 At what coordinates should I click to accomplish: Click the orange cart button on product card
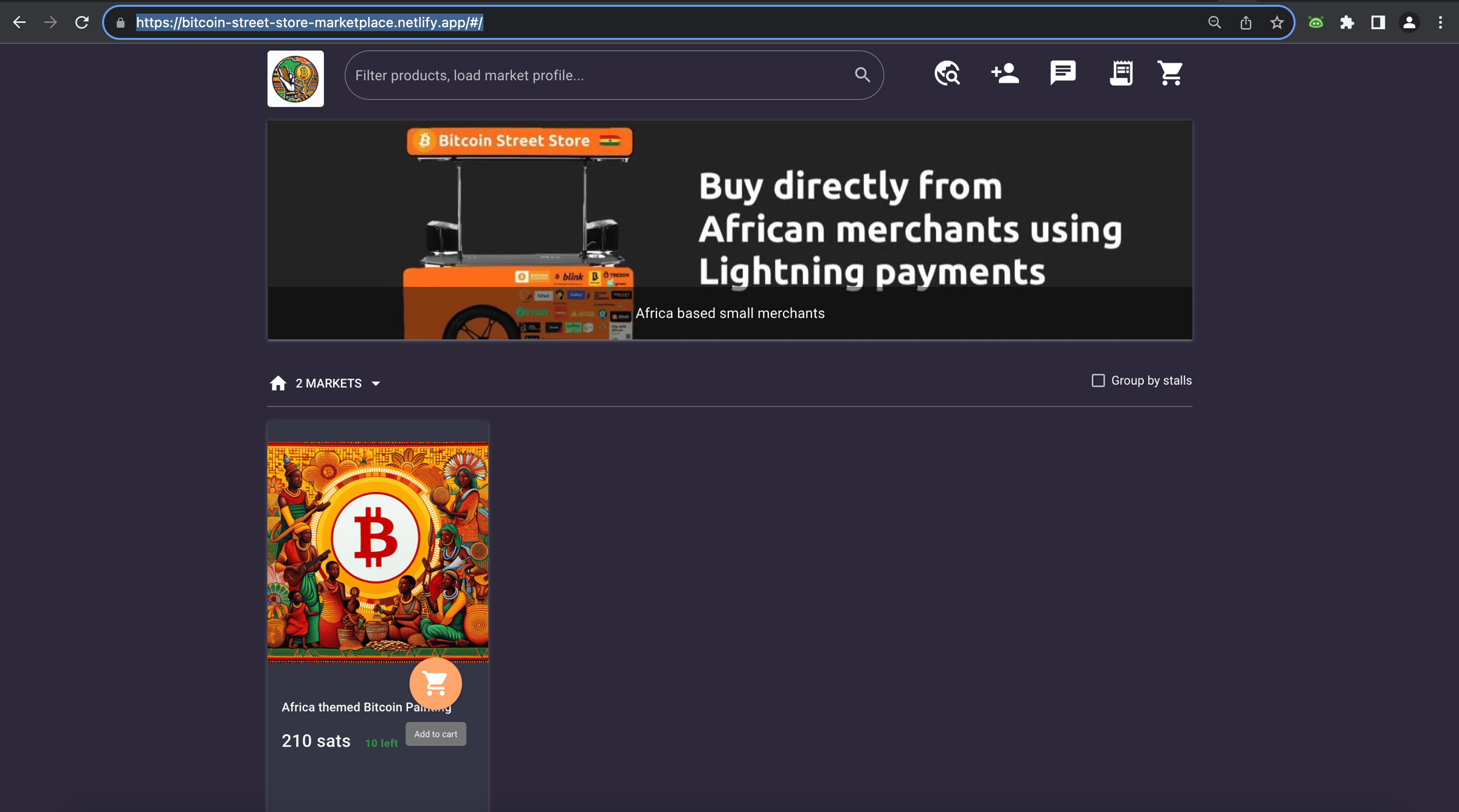[x=435, y=683]
